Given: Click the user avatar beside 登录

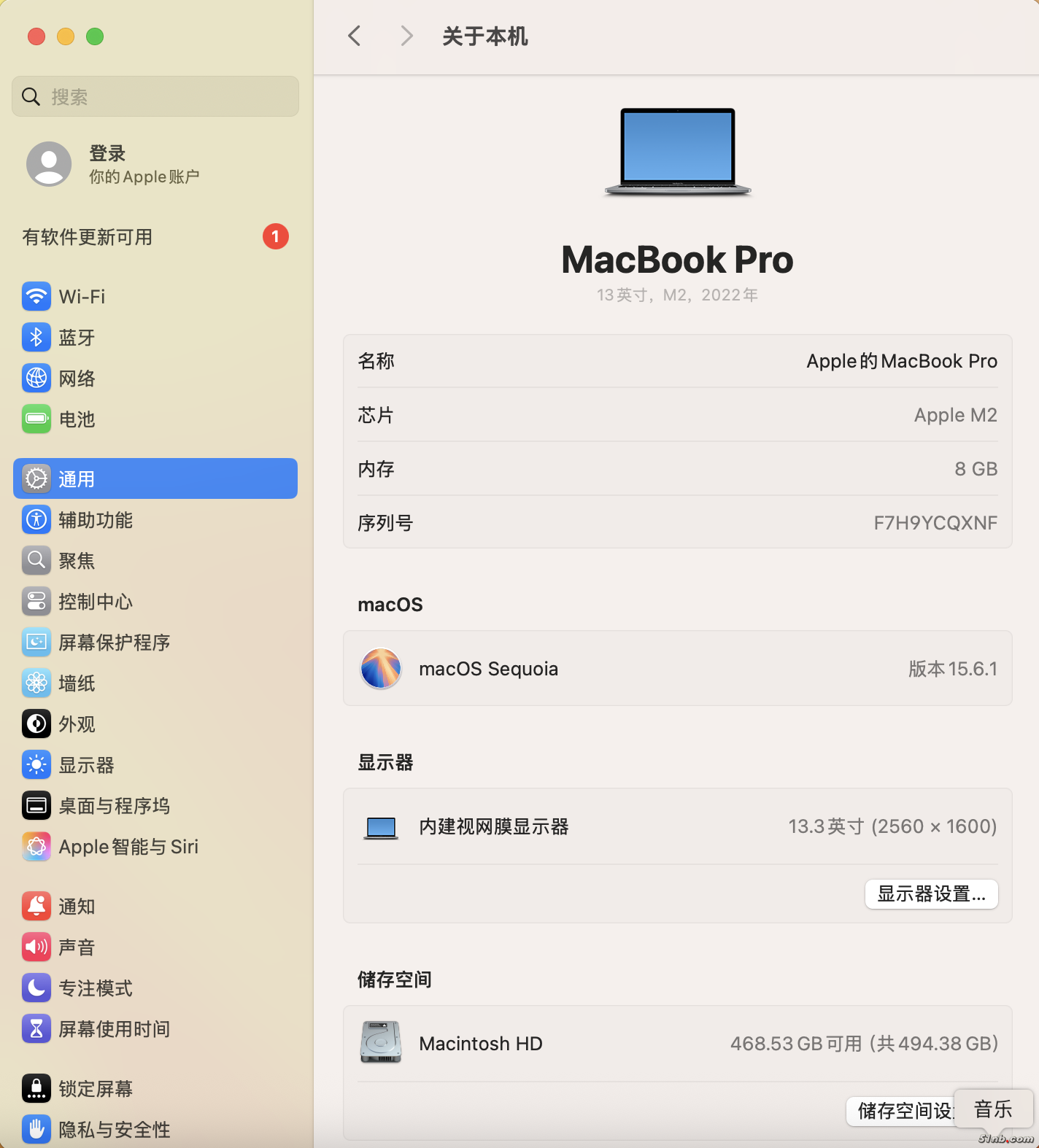Looking at the screenshot, I should pos(49,164).
